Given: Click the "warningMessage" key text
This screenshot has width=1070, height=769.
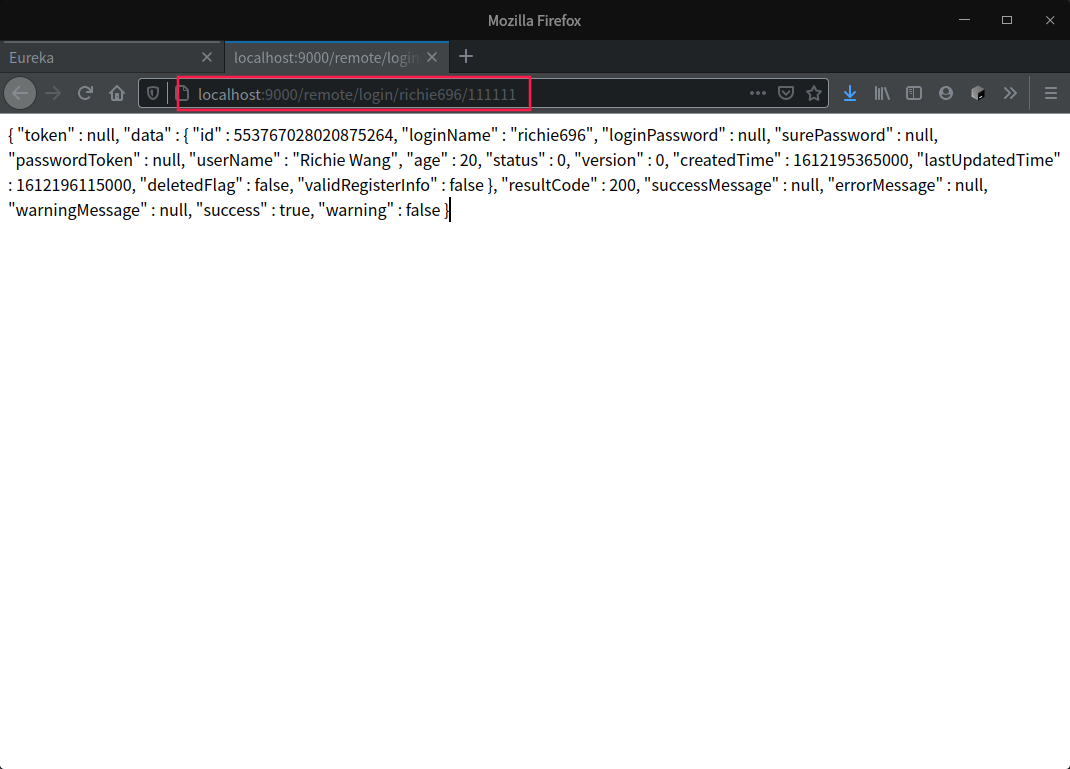Looking at the screenshot, I should pos(78,211).
